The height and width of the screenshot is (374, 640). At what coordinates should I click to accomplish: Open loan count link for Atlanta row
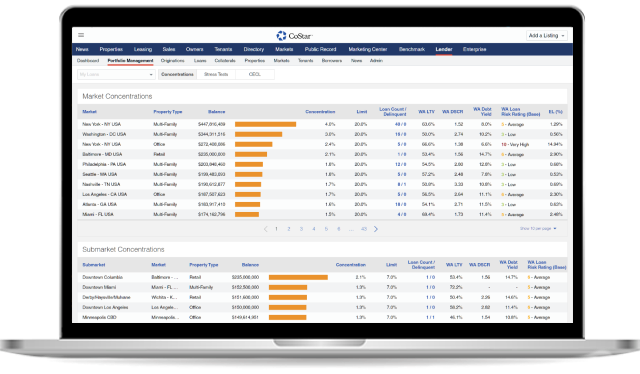(x=400, y=205)
